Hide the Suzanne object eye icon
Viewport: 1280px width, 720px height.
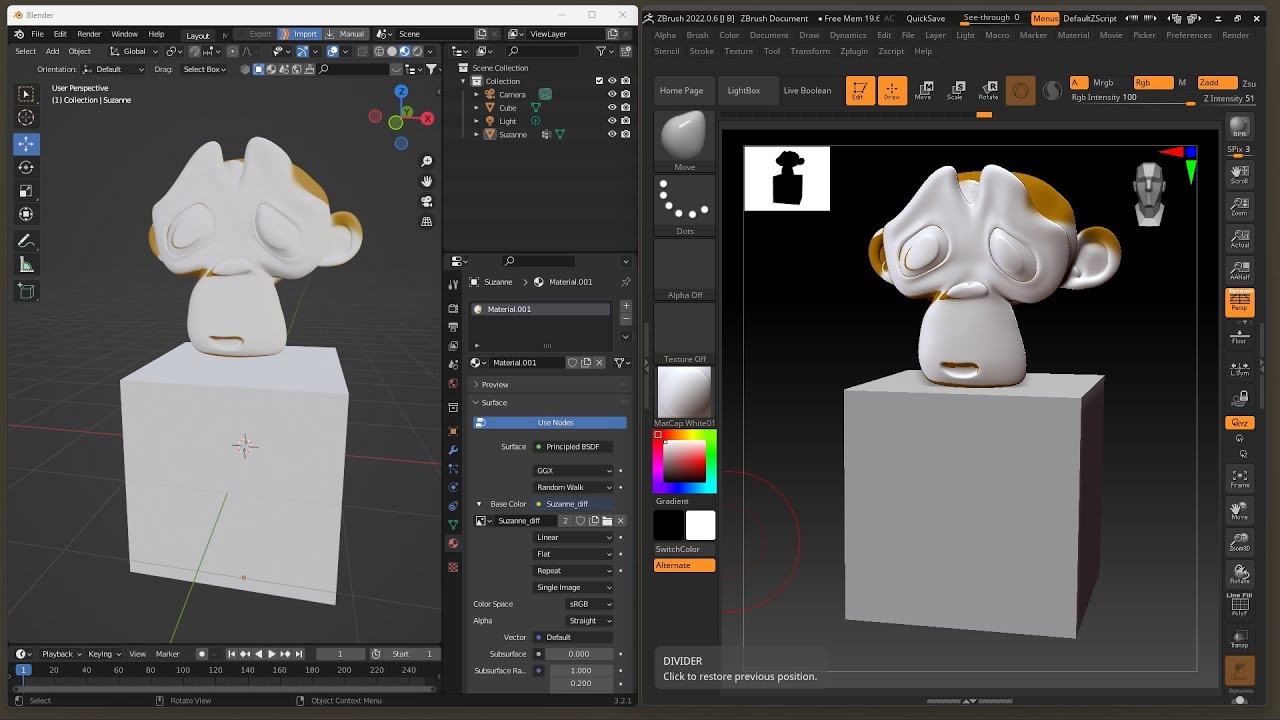612,134
